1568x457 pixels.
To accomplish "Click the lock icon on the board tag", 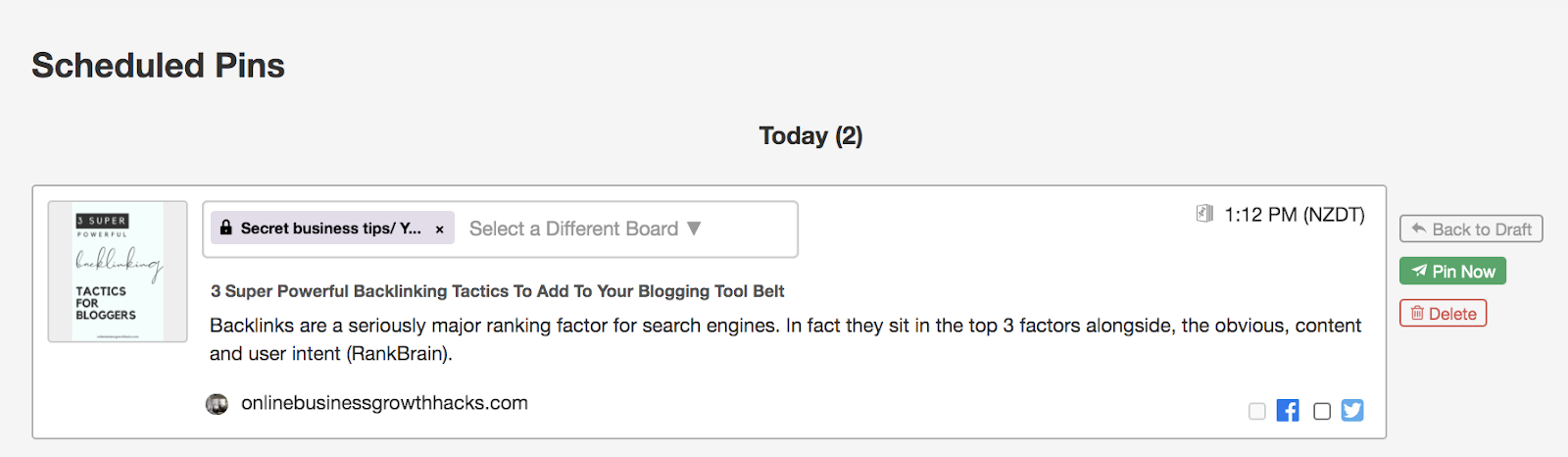I will click(226, 228).
